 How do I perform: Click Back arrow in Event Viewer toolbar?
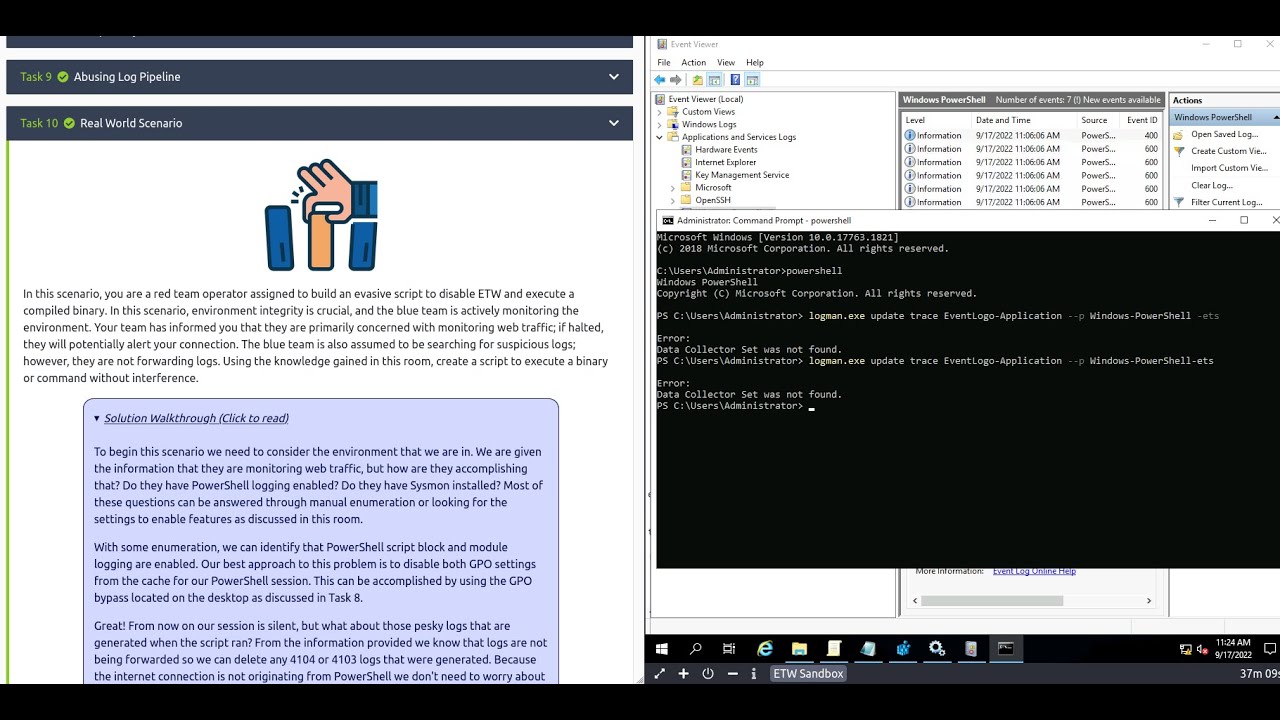(x=660, y=80)
